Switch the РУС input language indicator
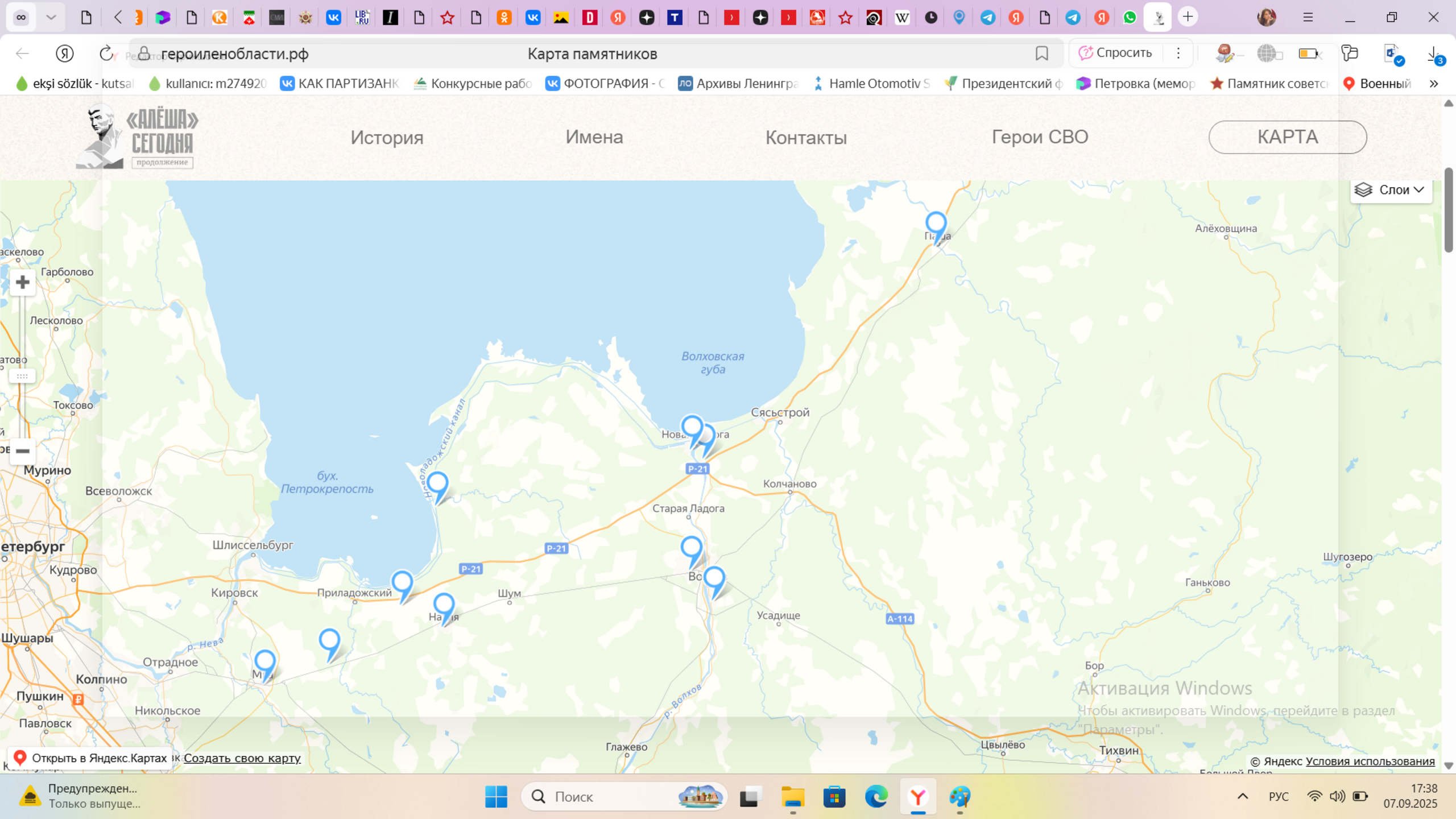1456x819 pixels. pos(1279,796)
